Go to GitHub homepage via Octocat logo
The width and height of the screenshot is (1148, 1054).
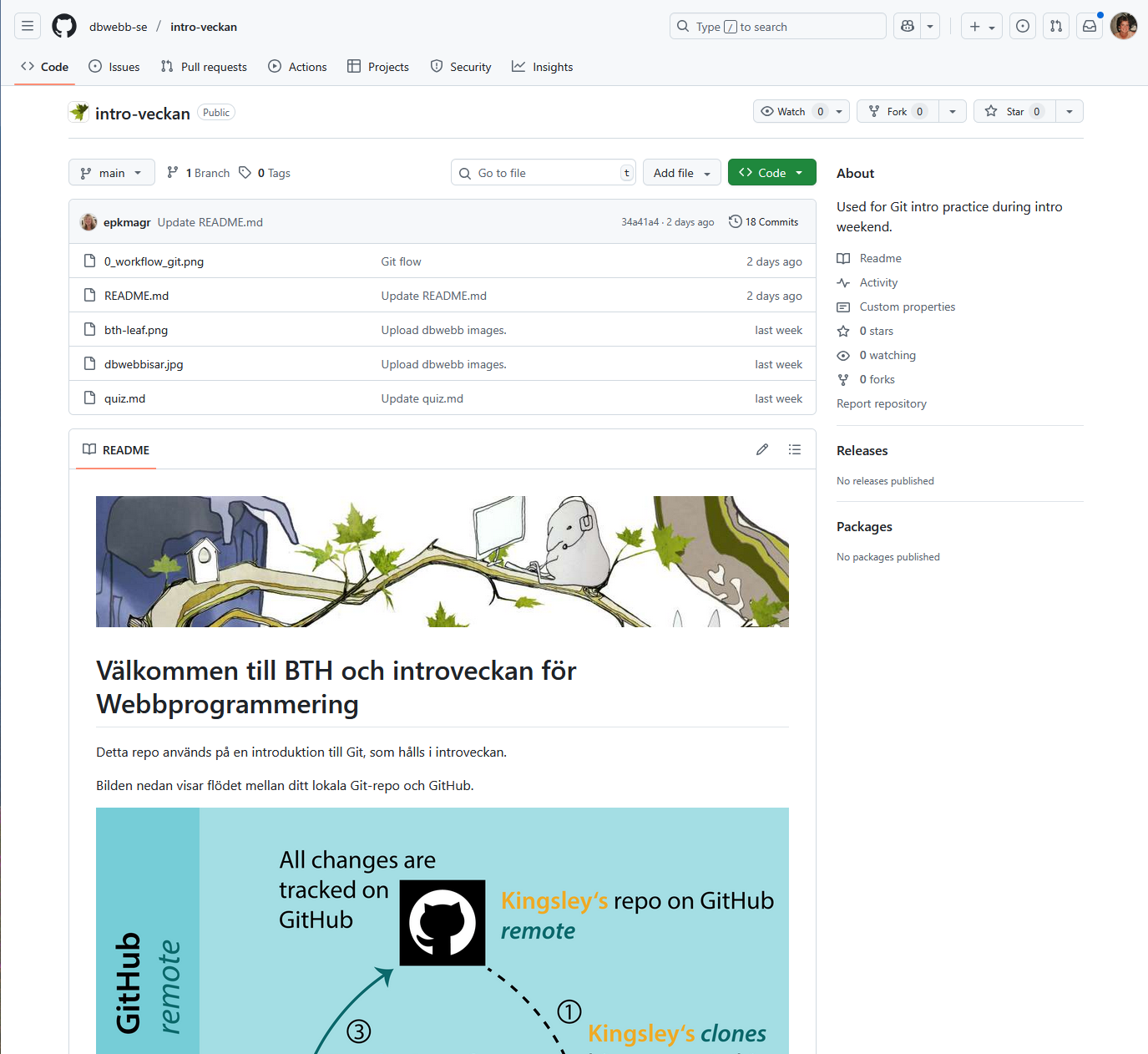[64, 26]
